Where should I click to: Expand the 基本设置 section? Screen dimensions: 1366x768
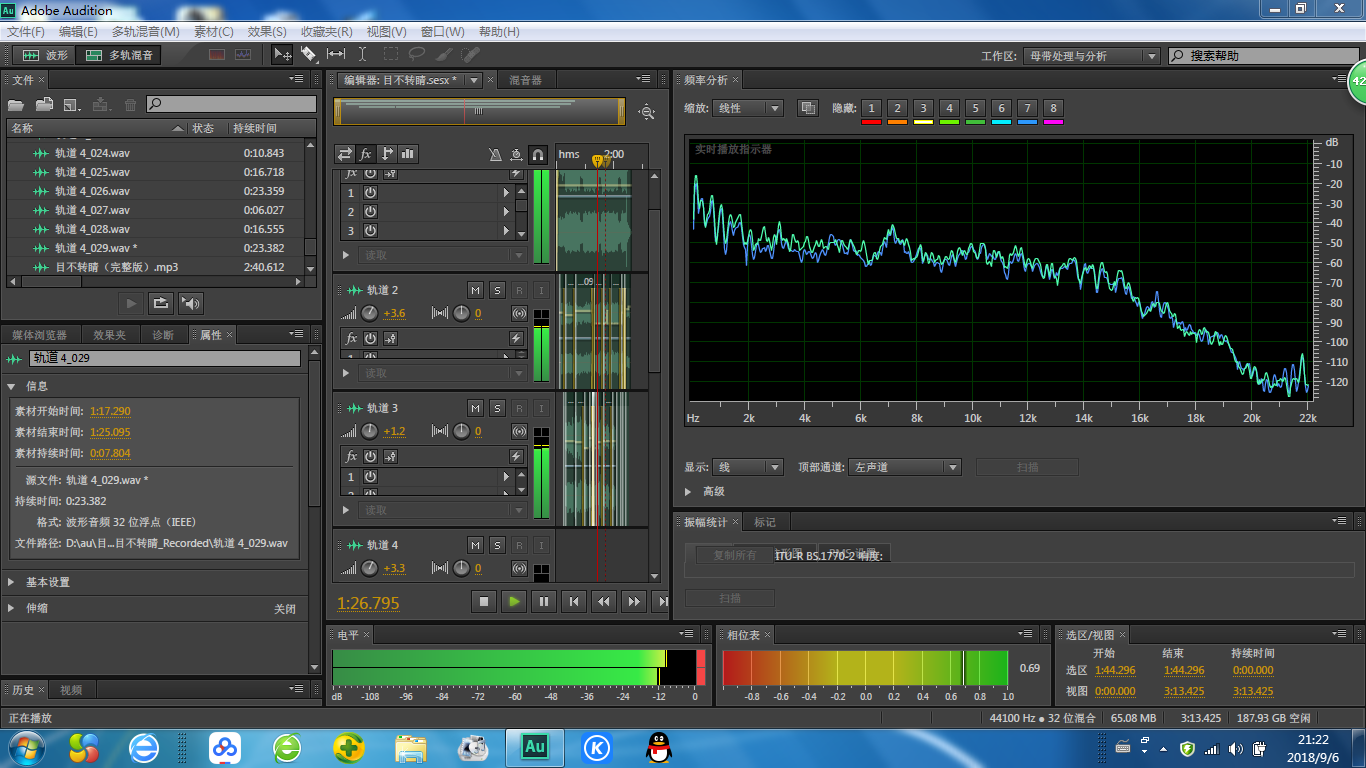pos(11,582)
